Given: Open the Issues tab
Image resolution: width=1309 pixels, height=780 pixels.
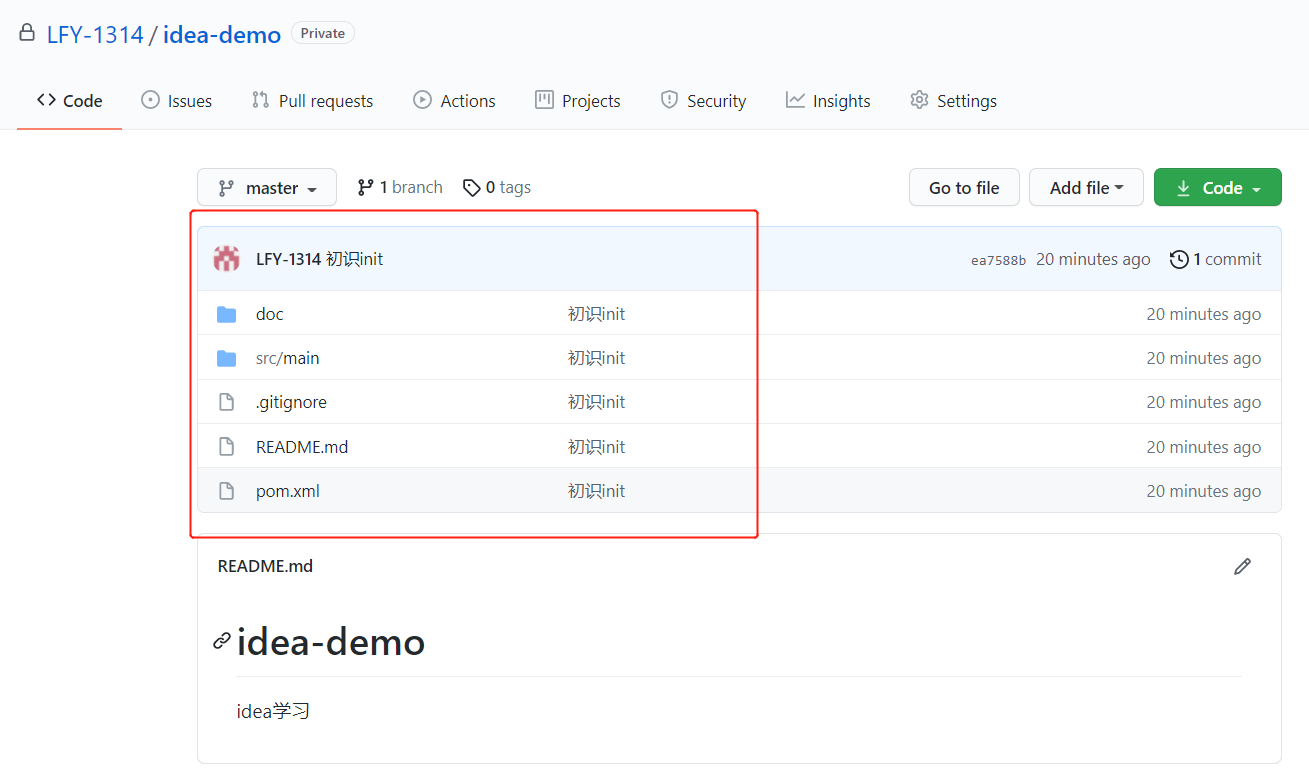Looking at the screenshot, I should pyautogui.click(x=177, y=101).
